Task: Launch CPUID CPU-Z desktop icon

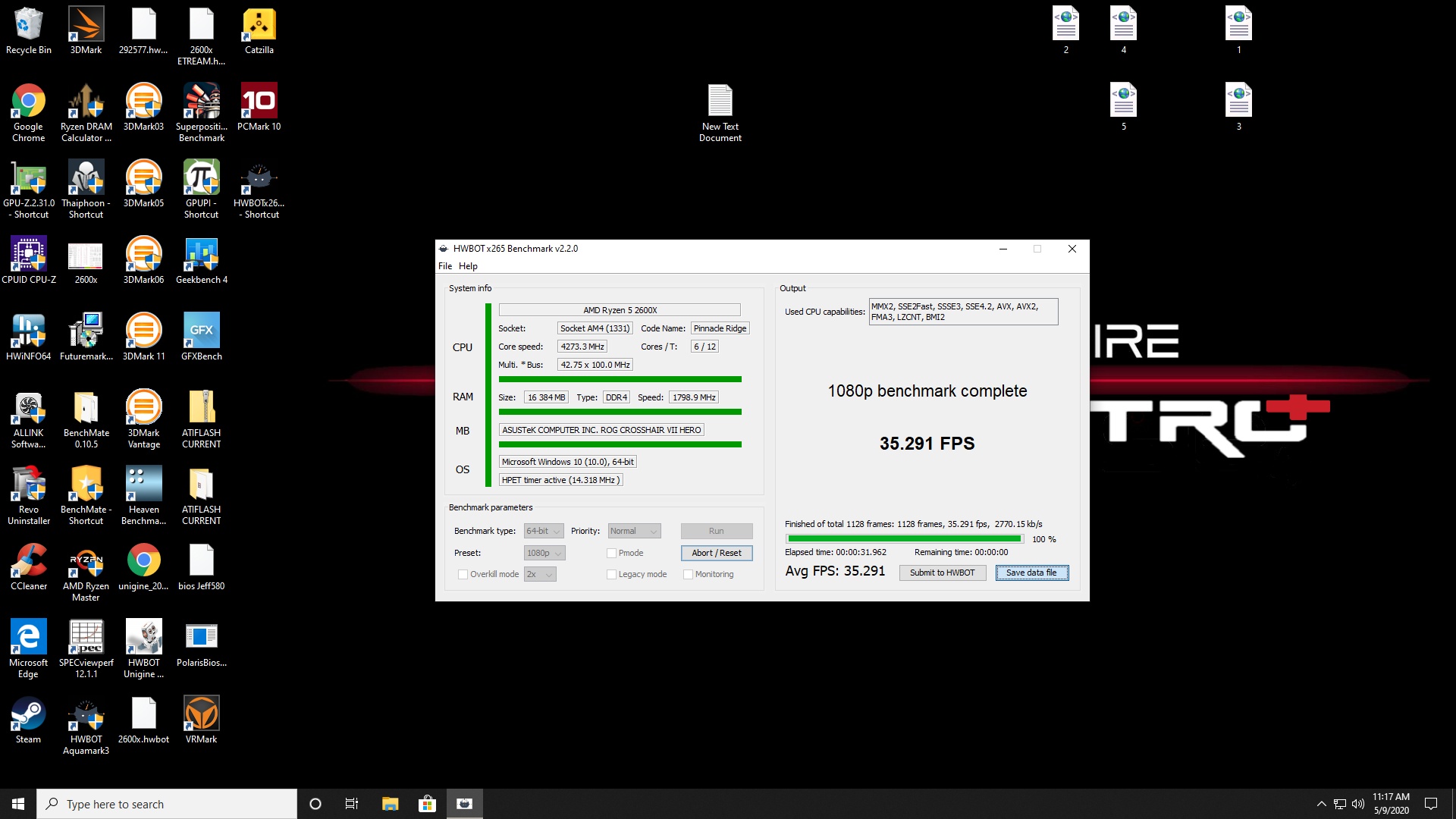Action: tap(29, 261)
